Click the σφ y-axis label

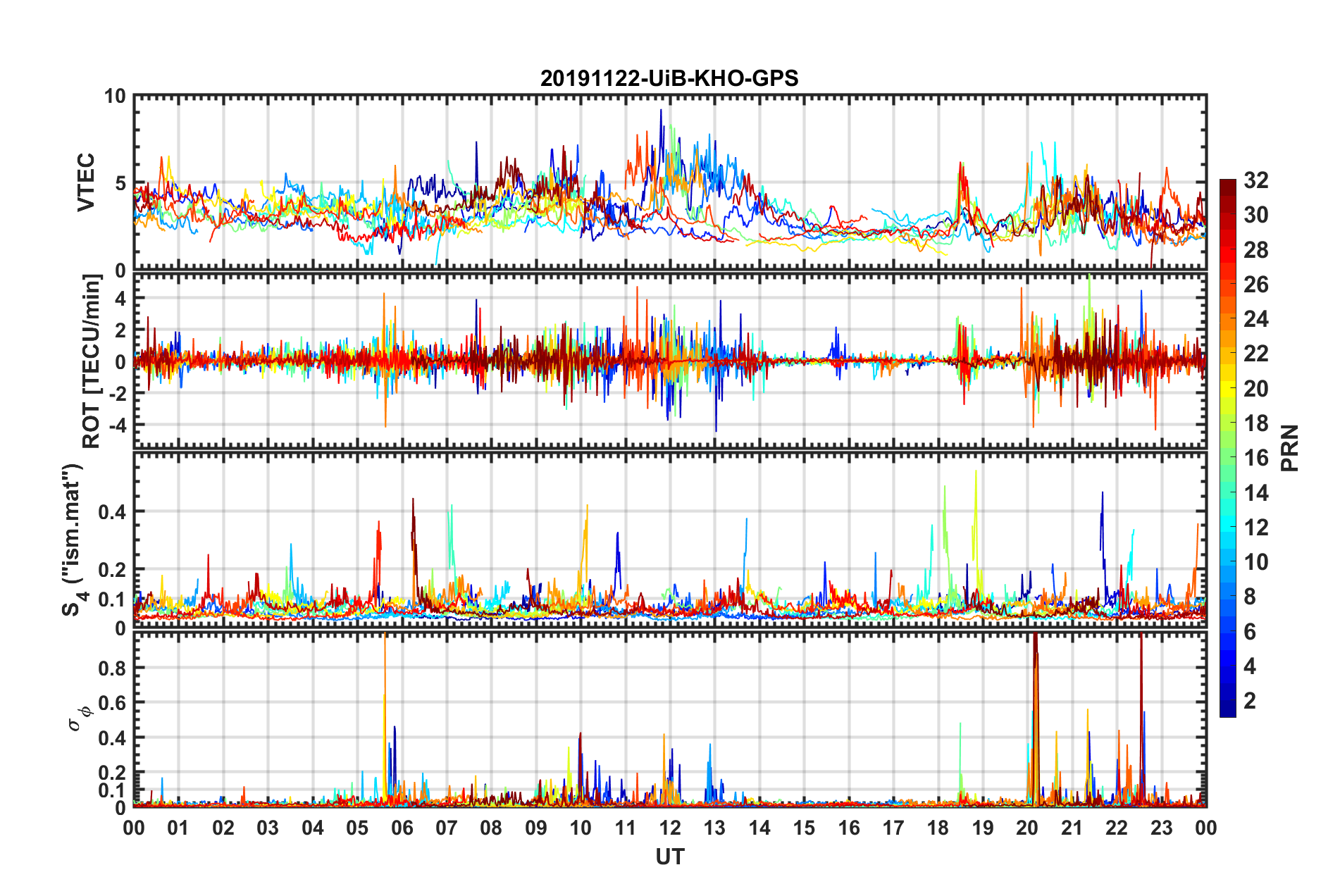(78, 718)
